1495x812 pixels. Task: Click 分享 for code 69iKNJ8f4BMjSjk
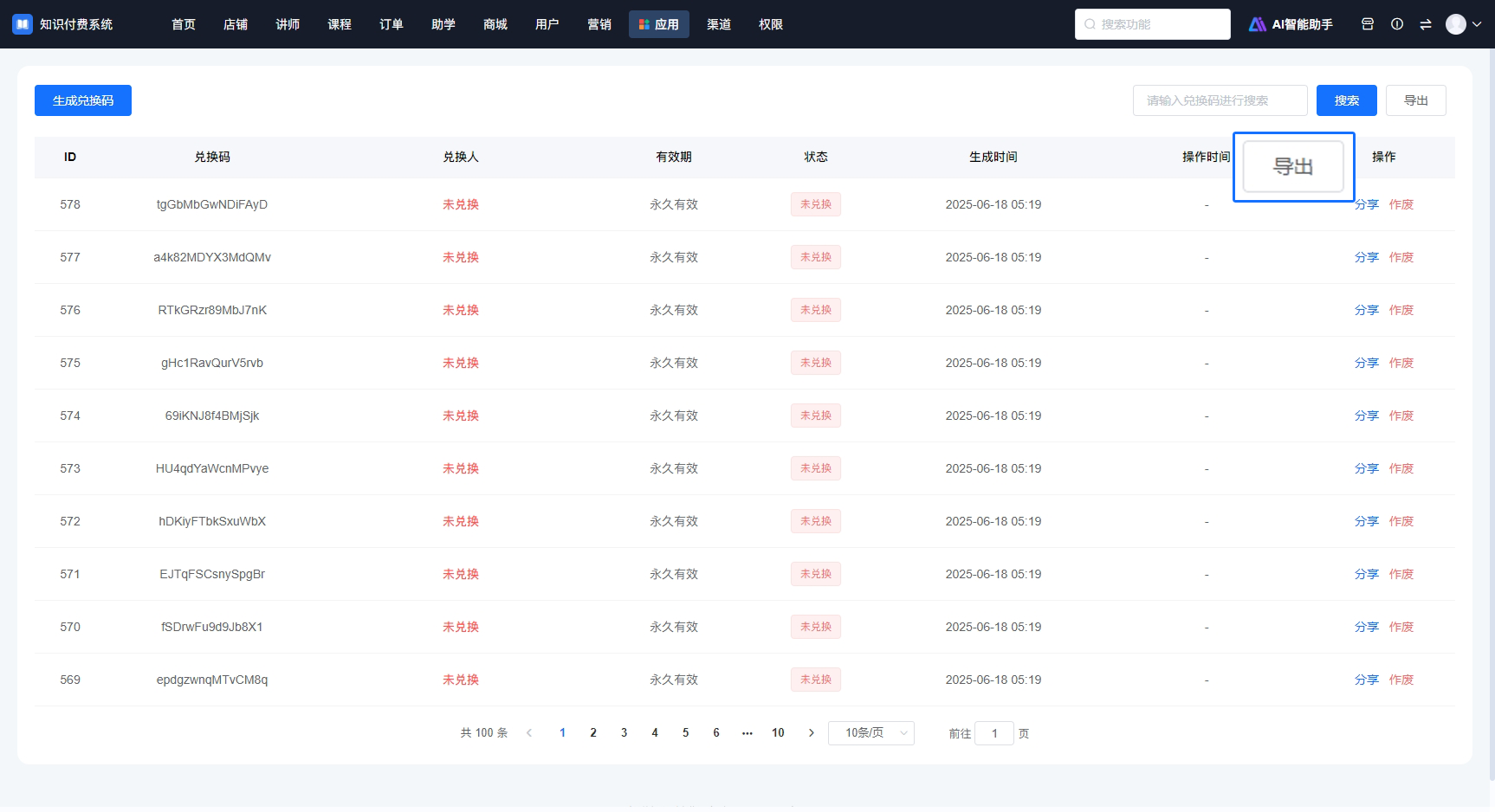pyautogui.click(x=1367, y=416)
